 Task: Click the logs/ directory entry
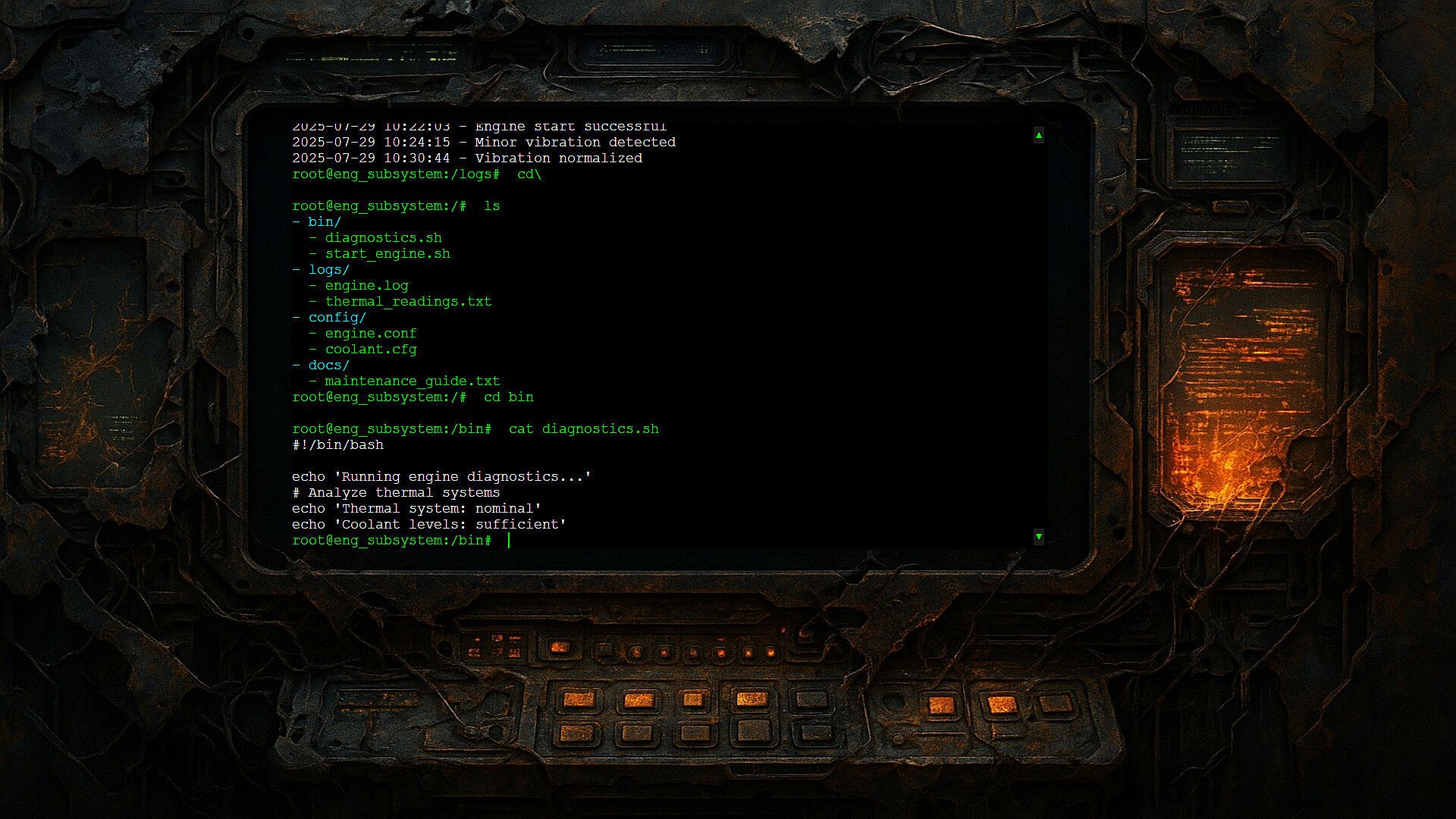[x=328, y=270]
